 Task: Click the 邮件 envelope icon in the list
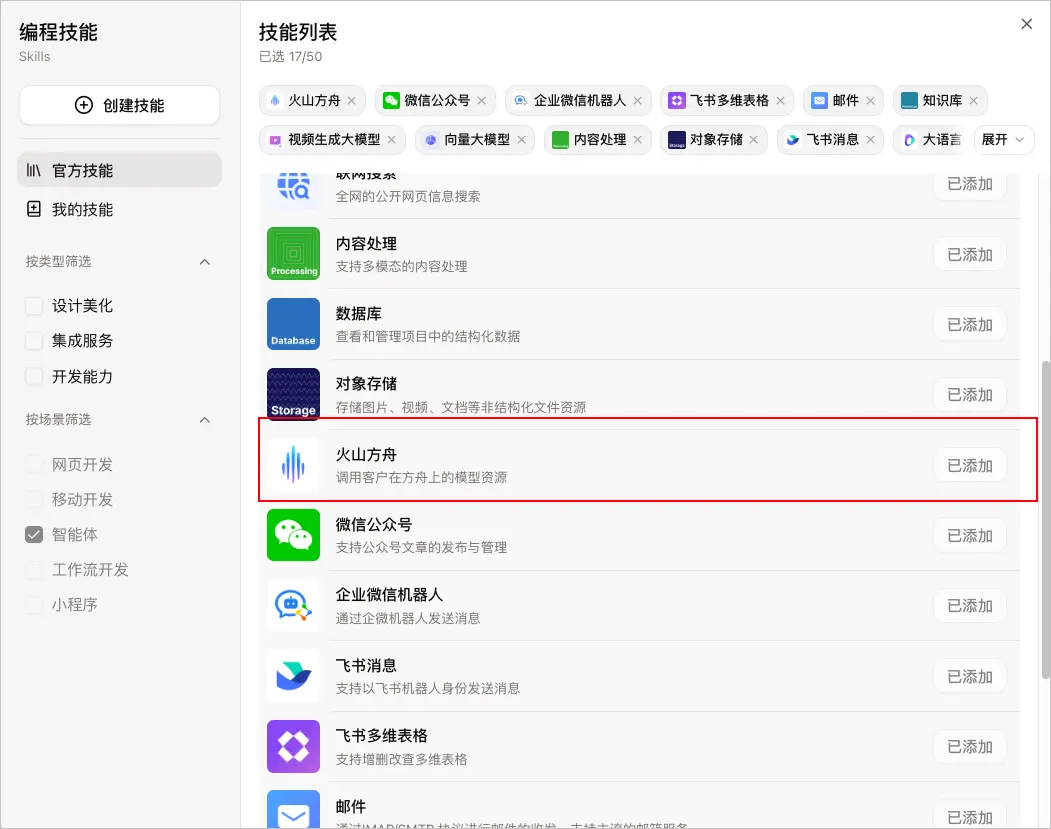tap(293, 810)
